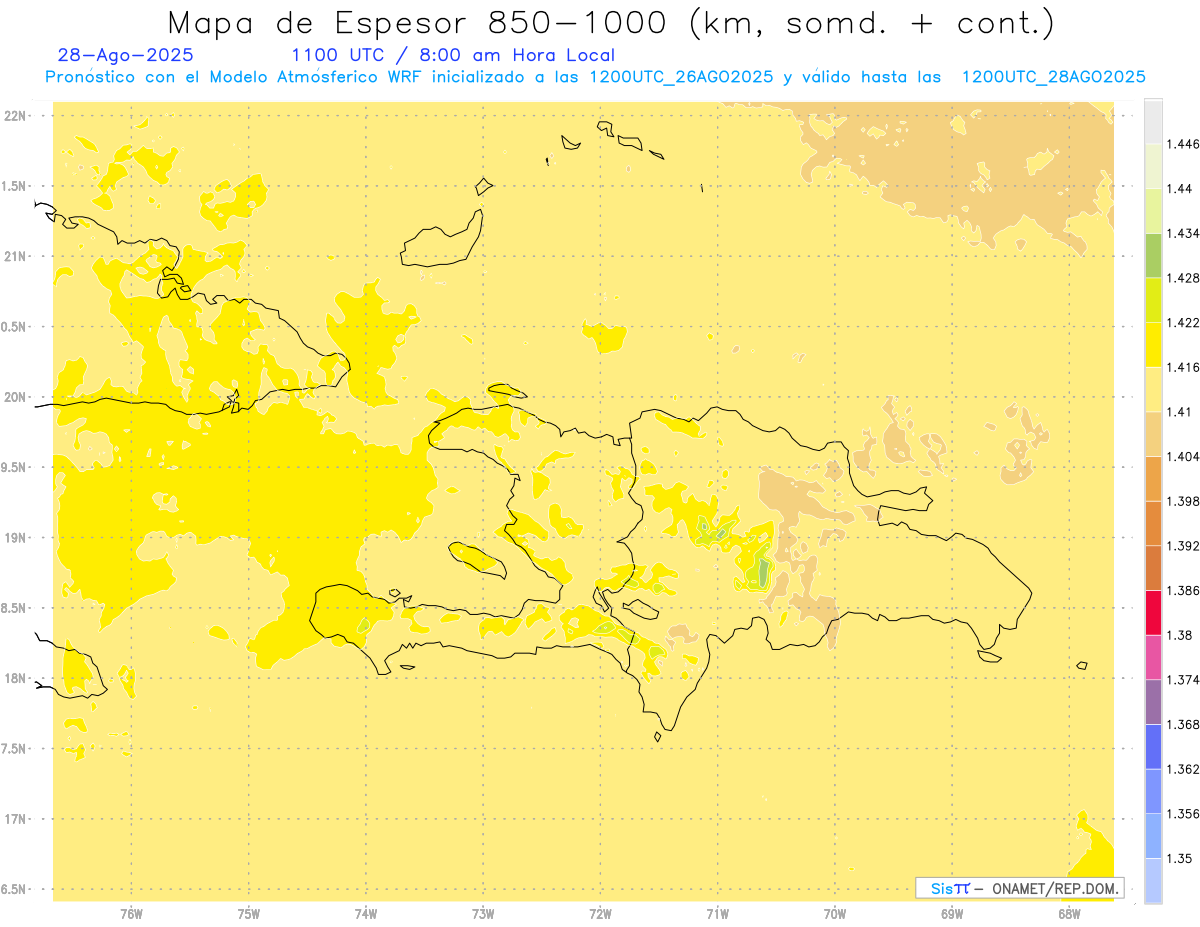This screenshot has height=927, width=1200.
Task: Click the 76W longitude axis label
Action: (131, 913)
